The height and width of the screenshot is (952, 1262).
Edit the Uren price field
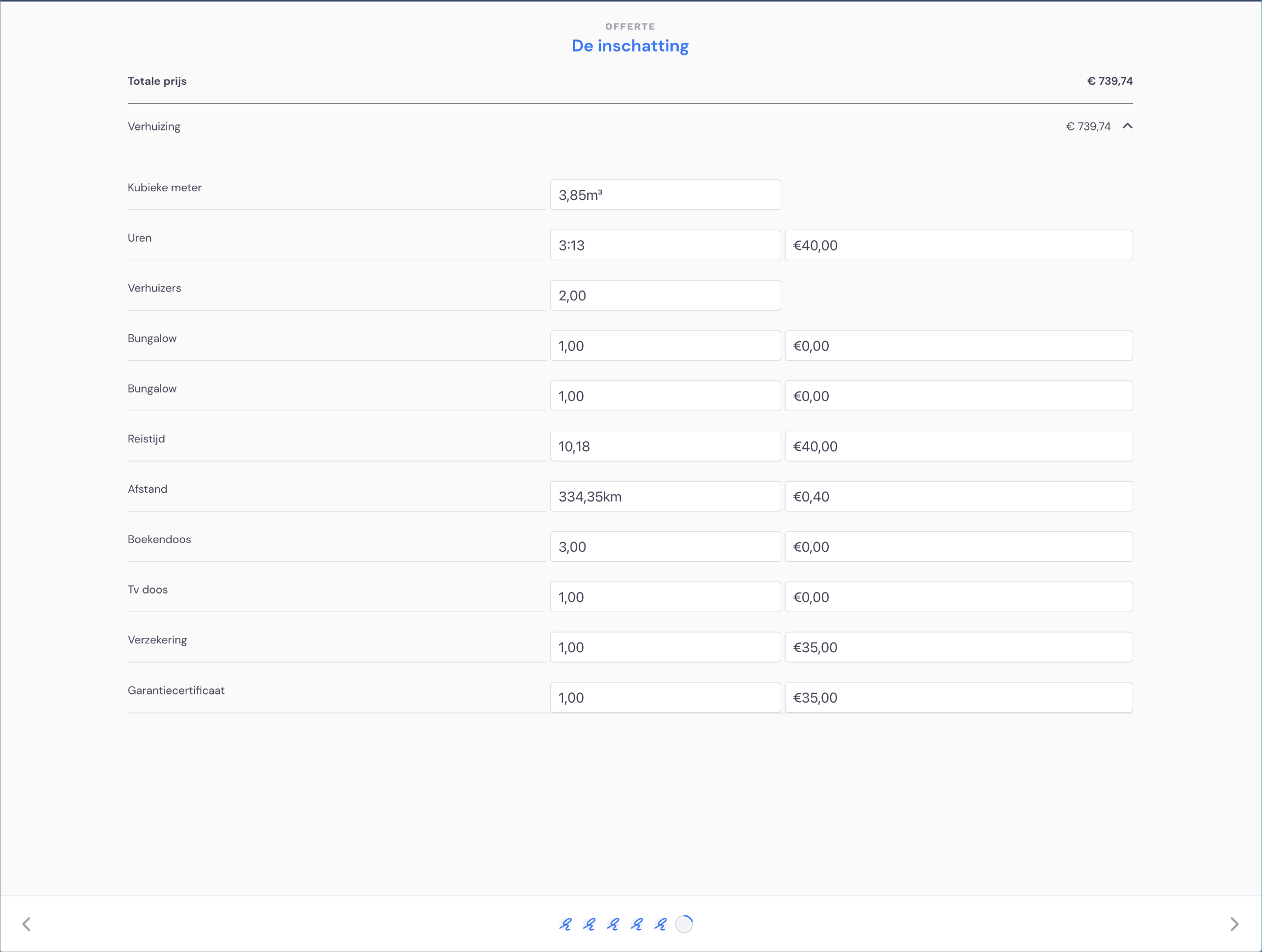pyautogui.click(x=958, y=246)
